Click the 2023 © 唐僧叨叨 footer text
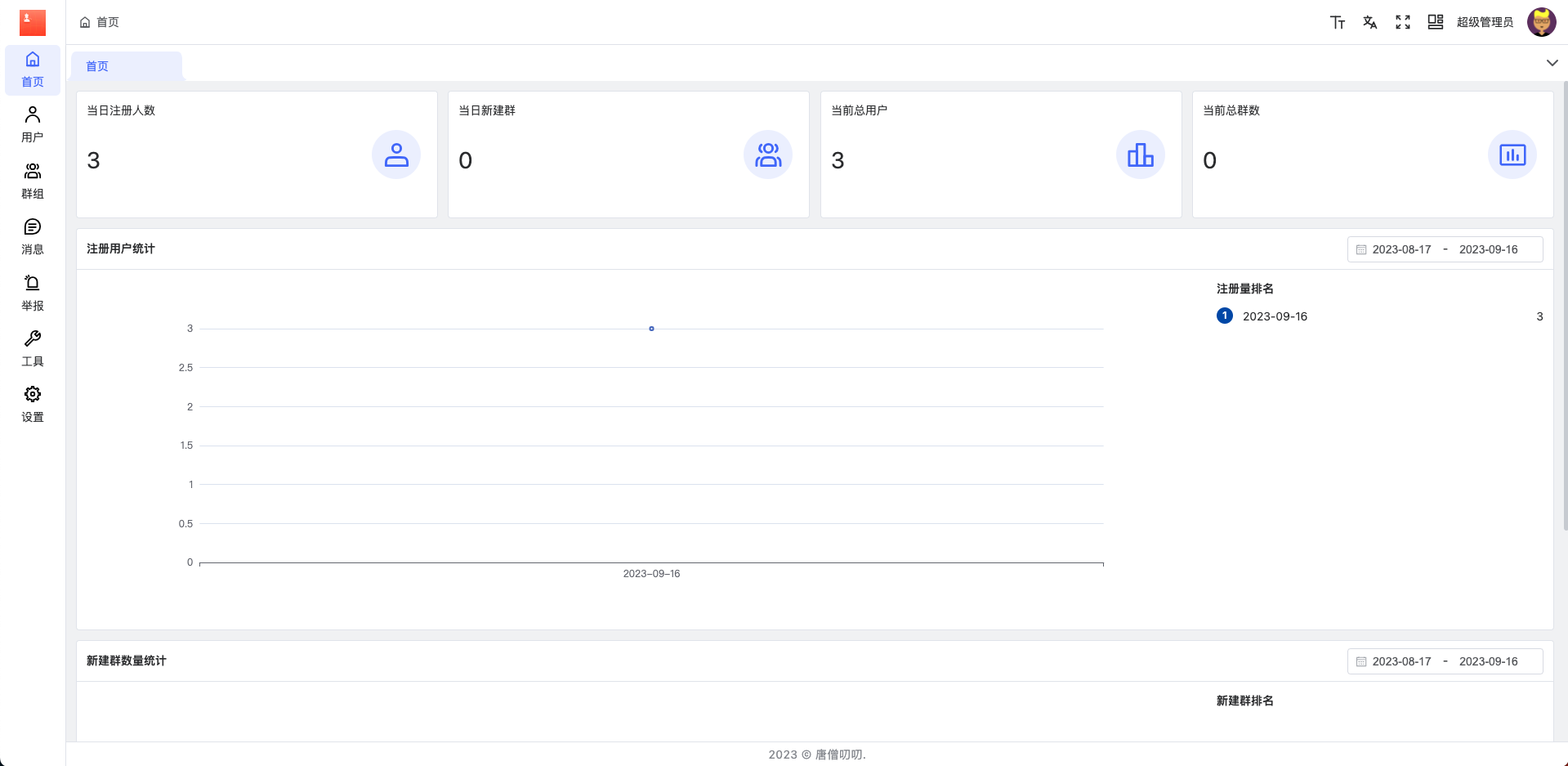The image size is (1568, 766). pyautogui.click(x=817, y=755)
